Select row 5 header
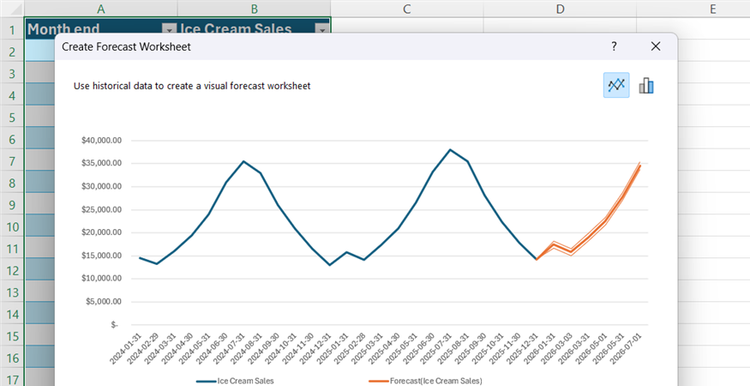This screenshot has width=750, height=386. (12, 118)
